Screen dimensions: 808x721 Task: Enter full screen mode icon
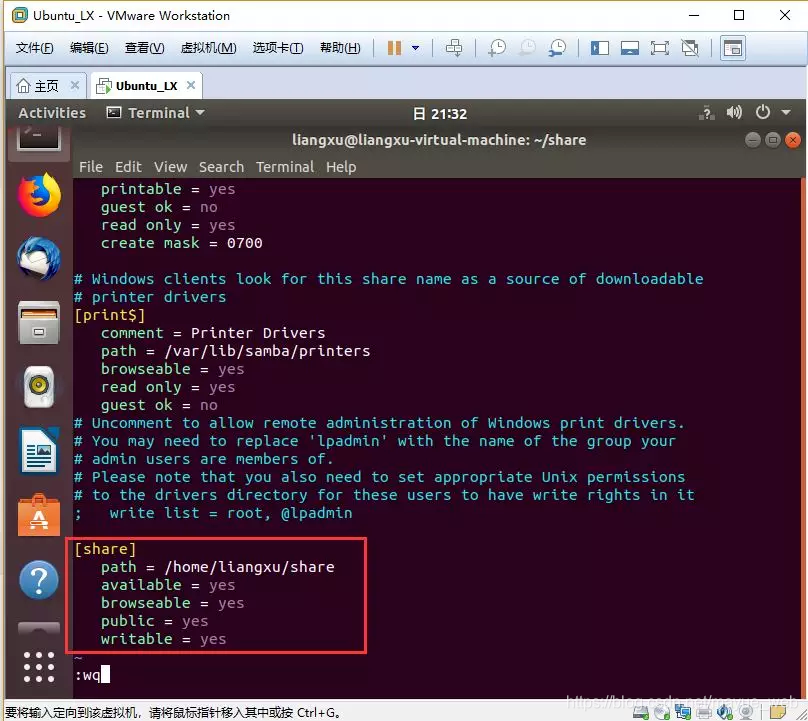click(660, 48)
